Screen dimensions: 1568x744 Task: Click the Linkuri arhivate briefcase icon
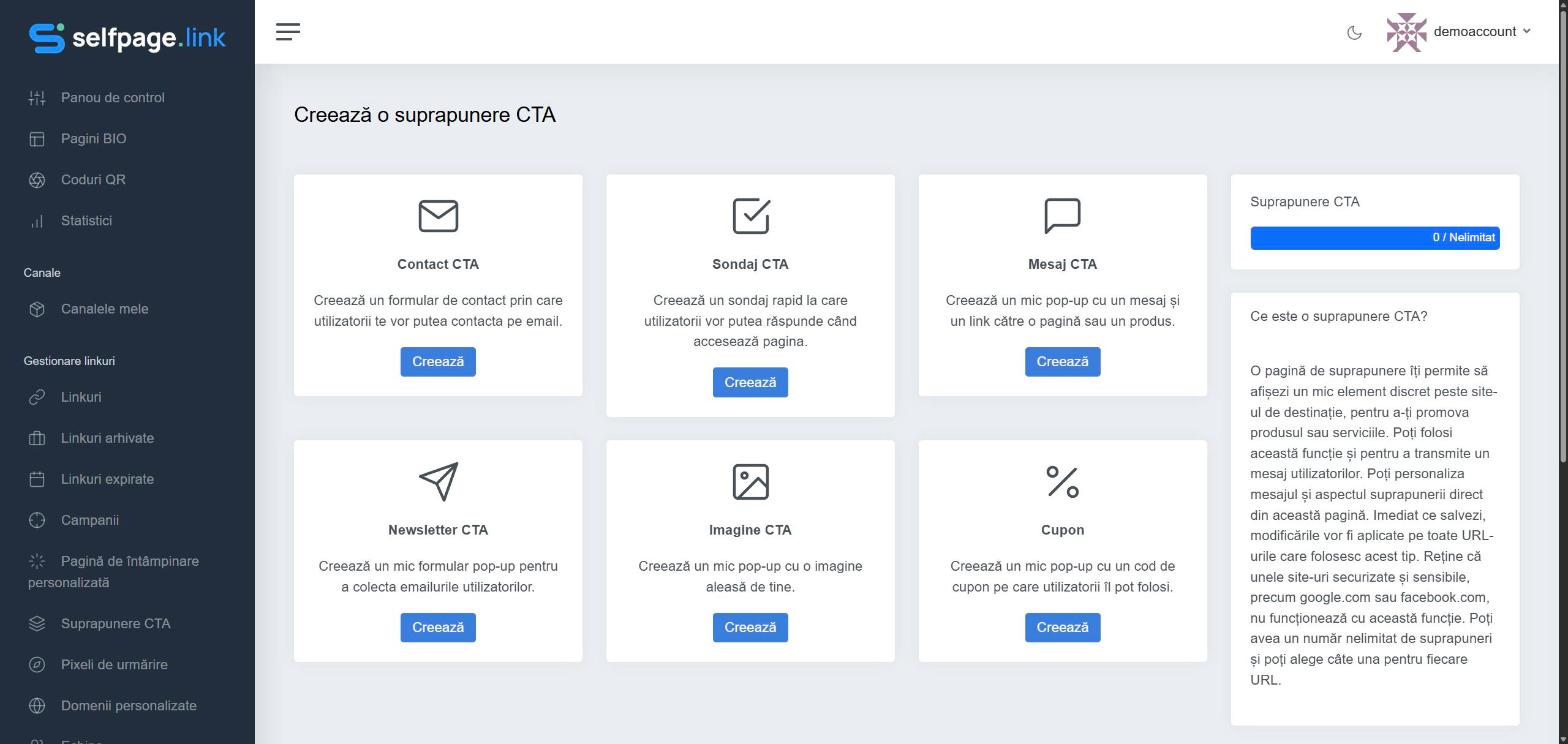point(37,438)
